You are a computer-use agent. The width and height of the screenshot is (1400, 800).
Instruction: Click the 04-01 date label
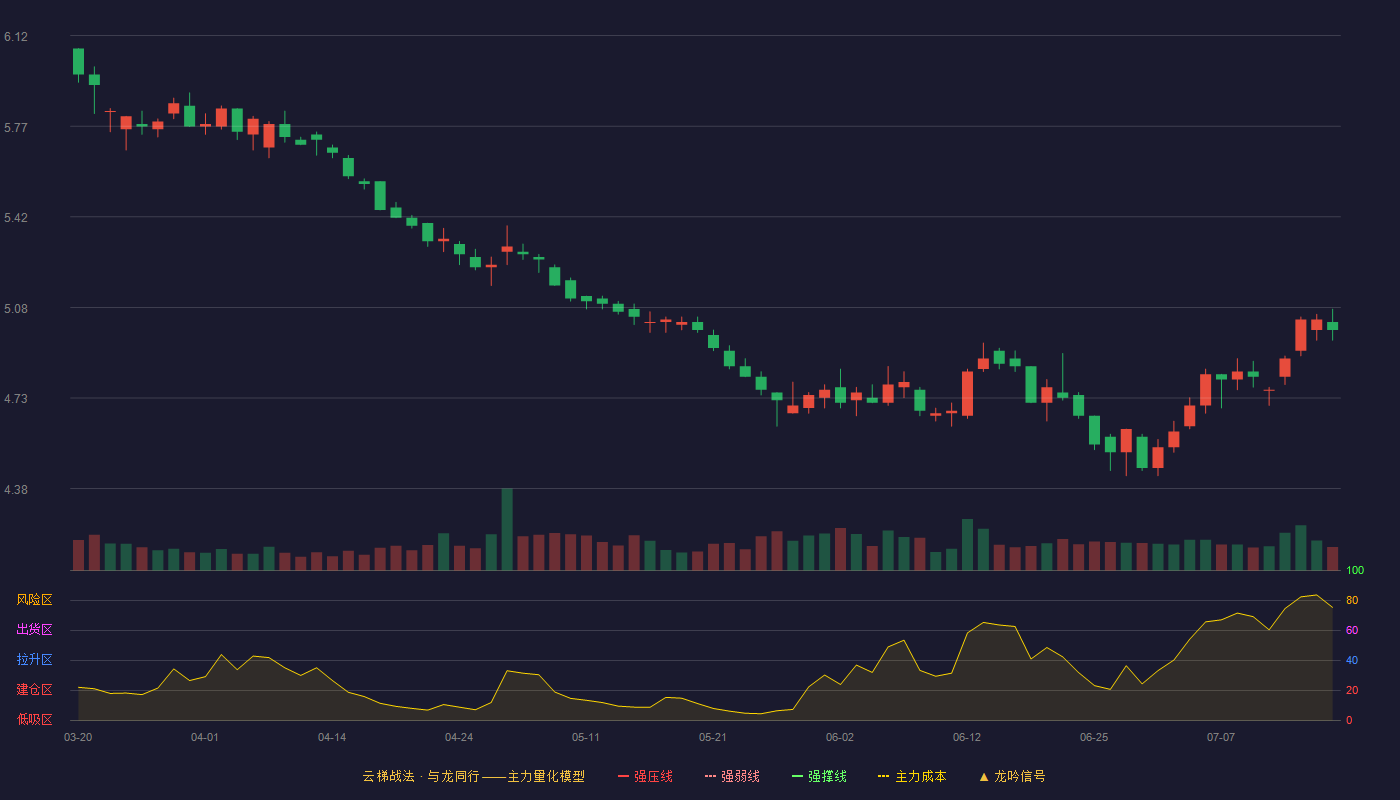click(205, 737)
